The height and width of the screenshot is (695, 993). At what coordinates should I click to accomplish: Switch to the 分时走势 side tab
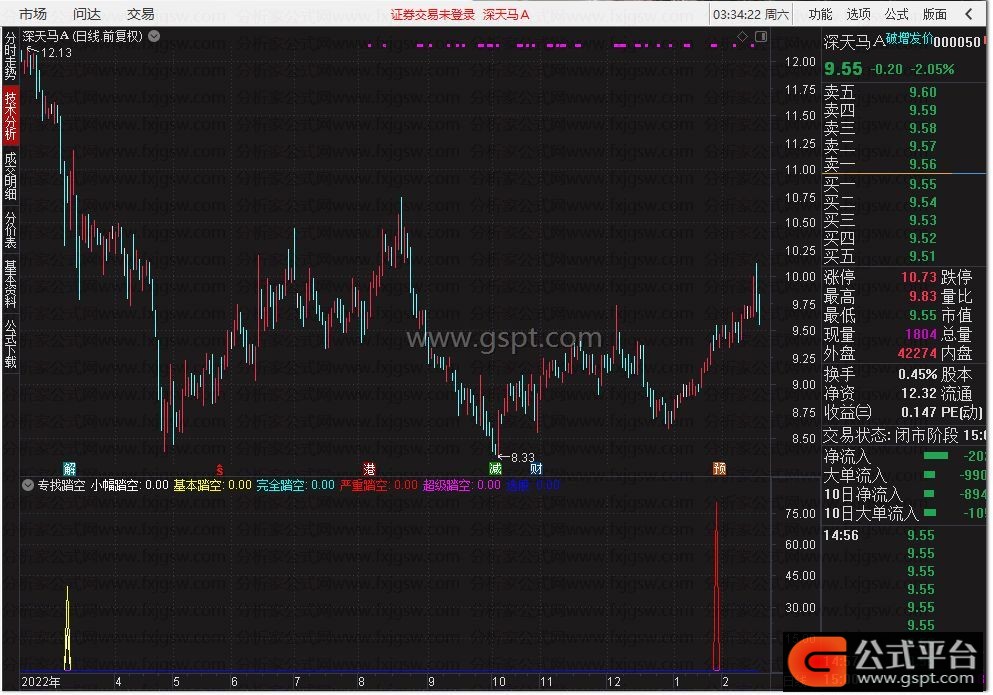tap(11, 57)
